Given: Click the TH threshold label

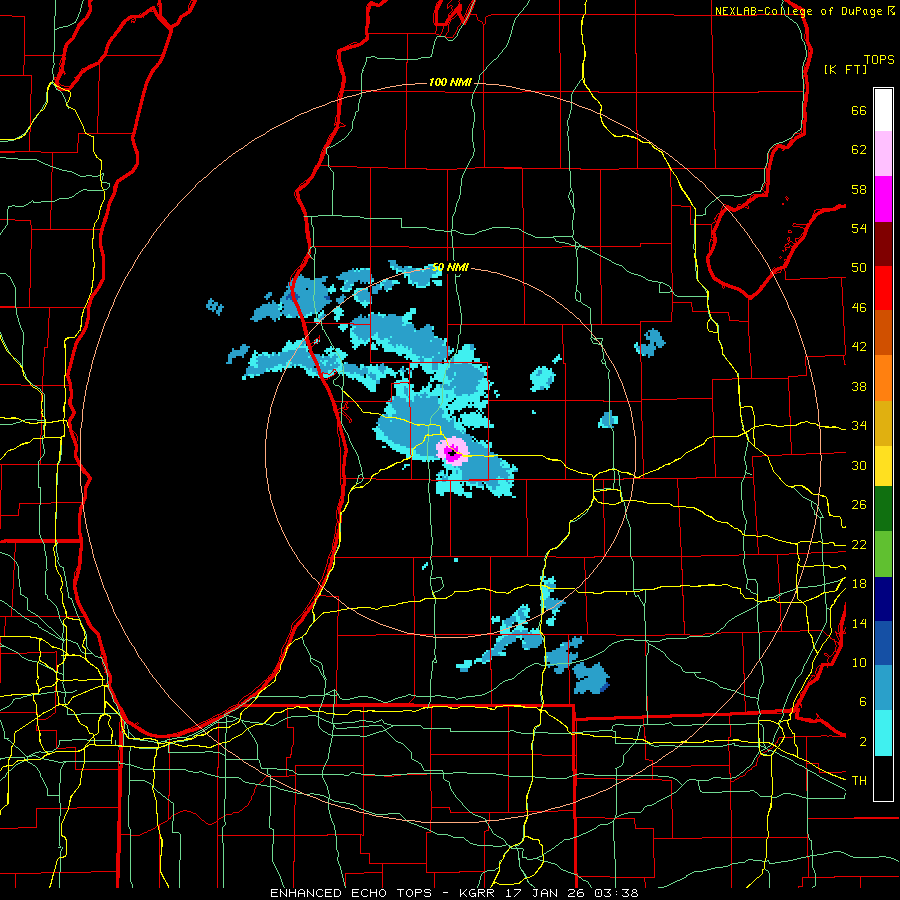Looking at the screenshot, I should (859, 781).
